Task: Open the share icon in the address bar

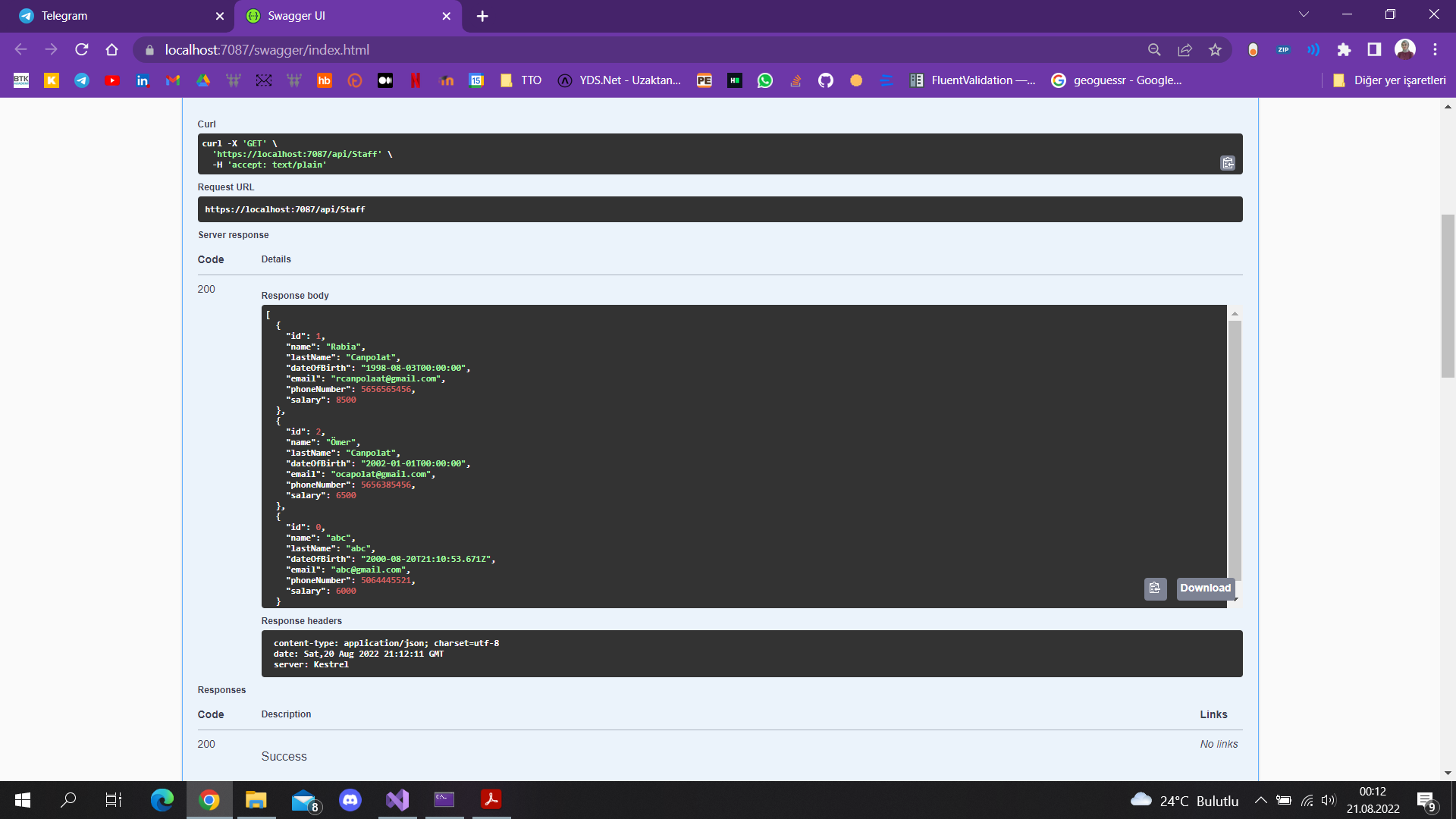Action: [1185, 49]
